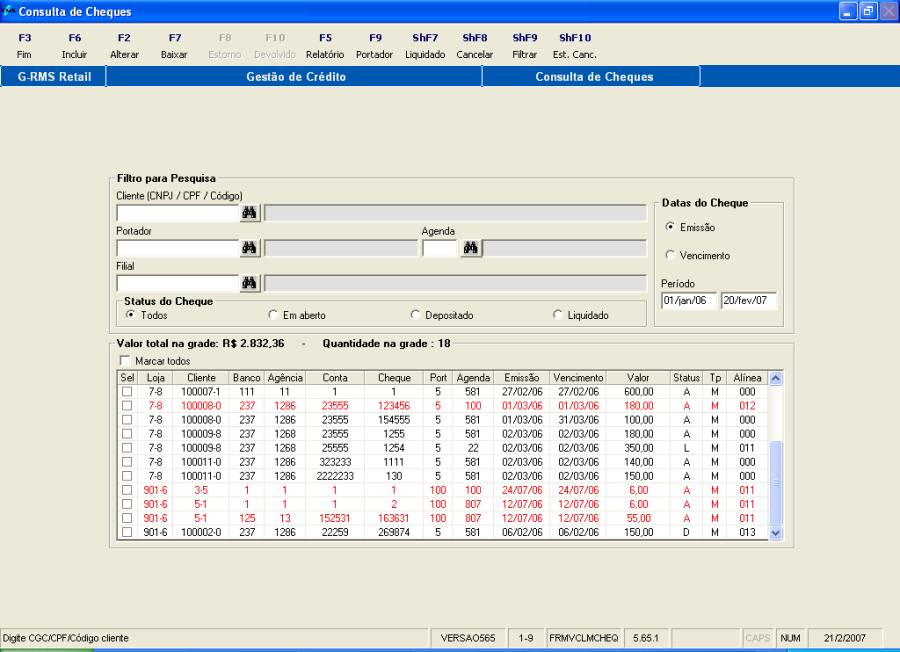
Task: Click the Vencimento column header in grid
Action: [578, 378]
